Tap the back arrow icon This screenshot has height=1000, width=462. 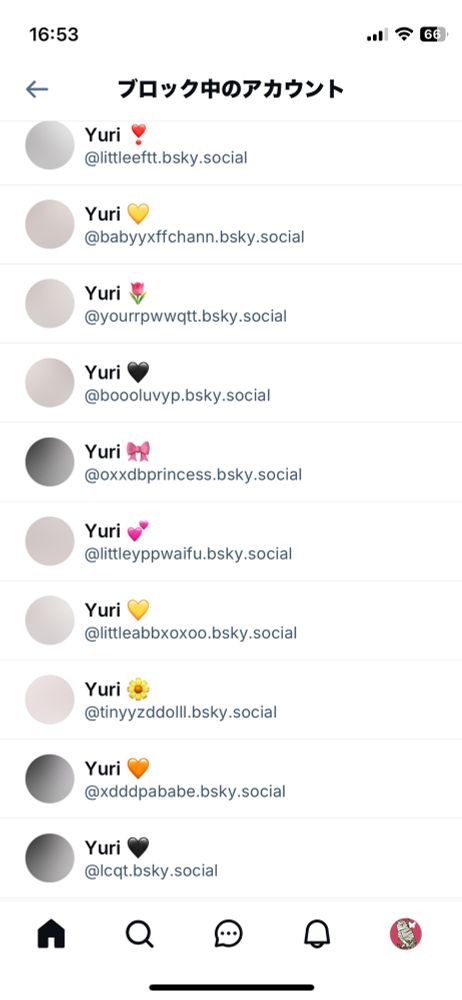tap(37, 89)
